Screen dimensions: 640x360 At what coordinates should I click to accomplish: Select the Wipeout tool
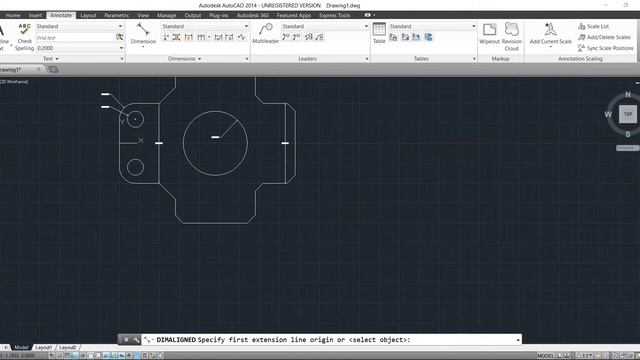(x=489, y=33)
